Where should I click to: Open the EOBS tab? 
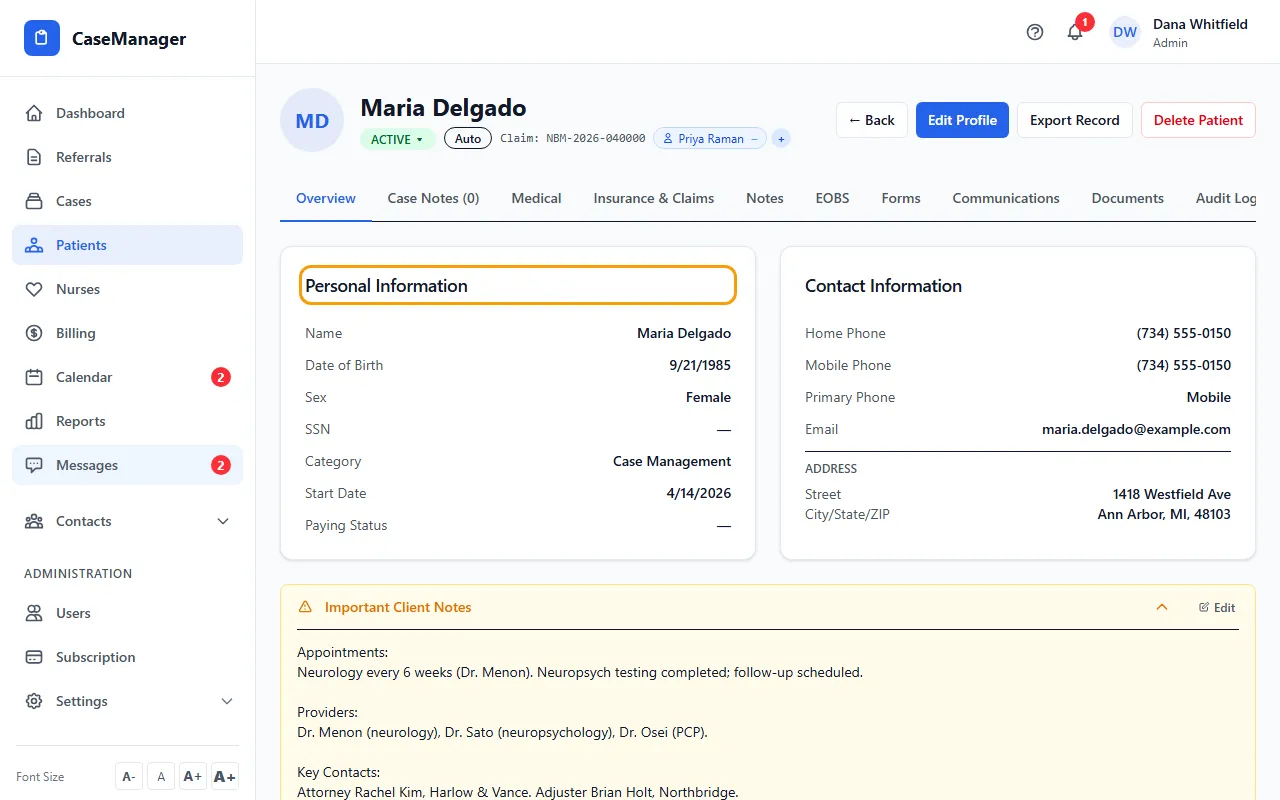pos(832,198)
